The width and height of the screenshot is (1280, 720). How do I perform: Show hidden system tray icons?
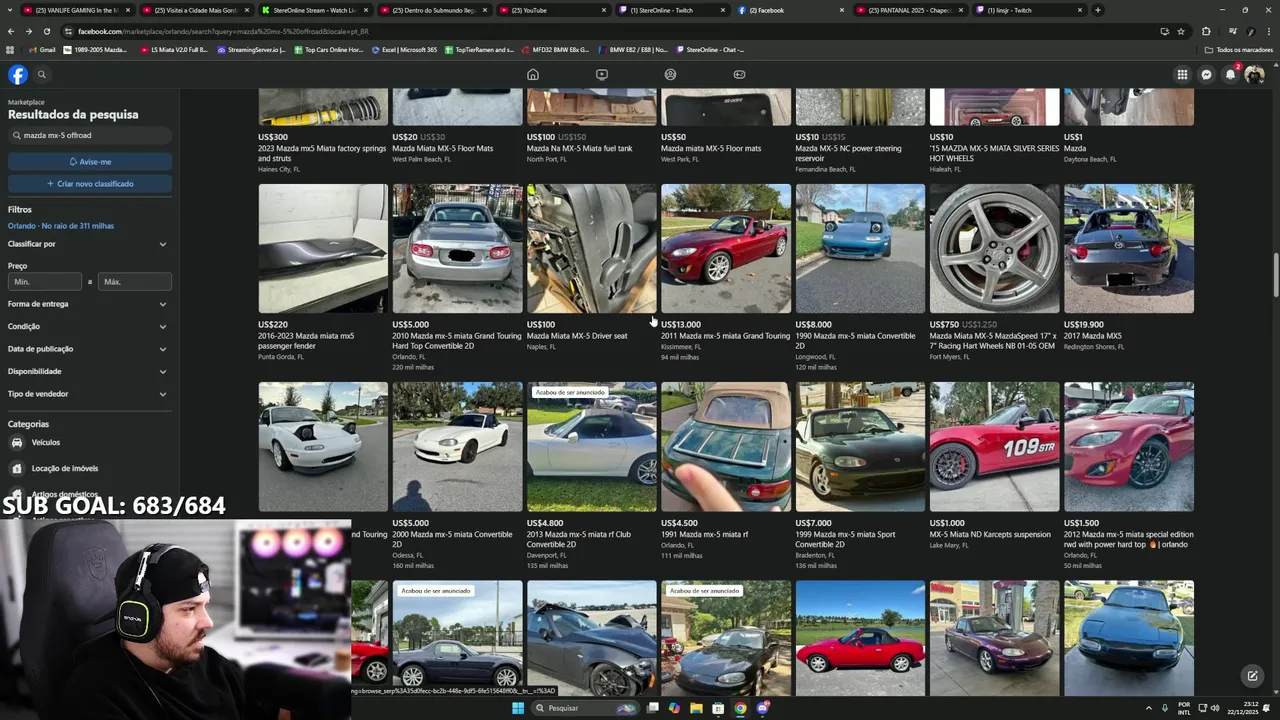pyautogui.click(x=1148, y=708)
